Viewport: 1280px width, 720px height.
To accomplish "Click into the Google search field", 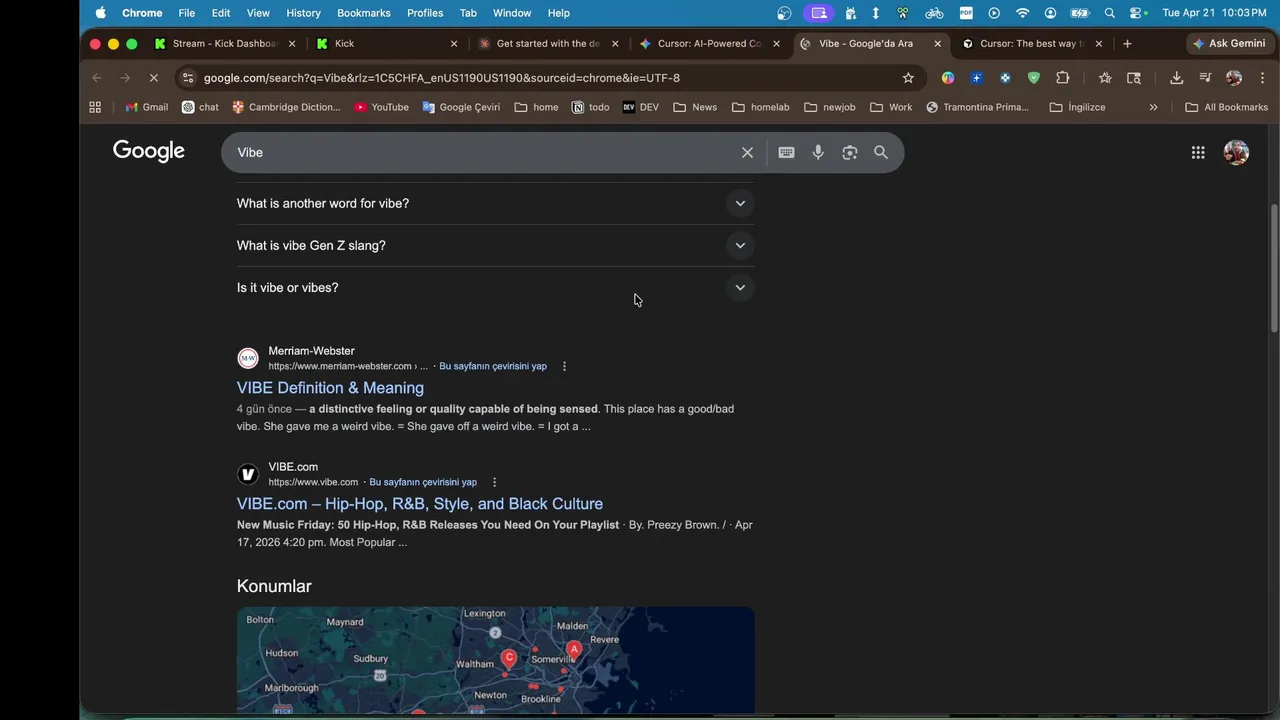I will 485,152.
